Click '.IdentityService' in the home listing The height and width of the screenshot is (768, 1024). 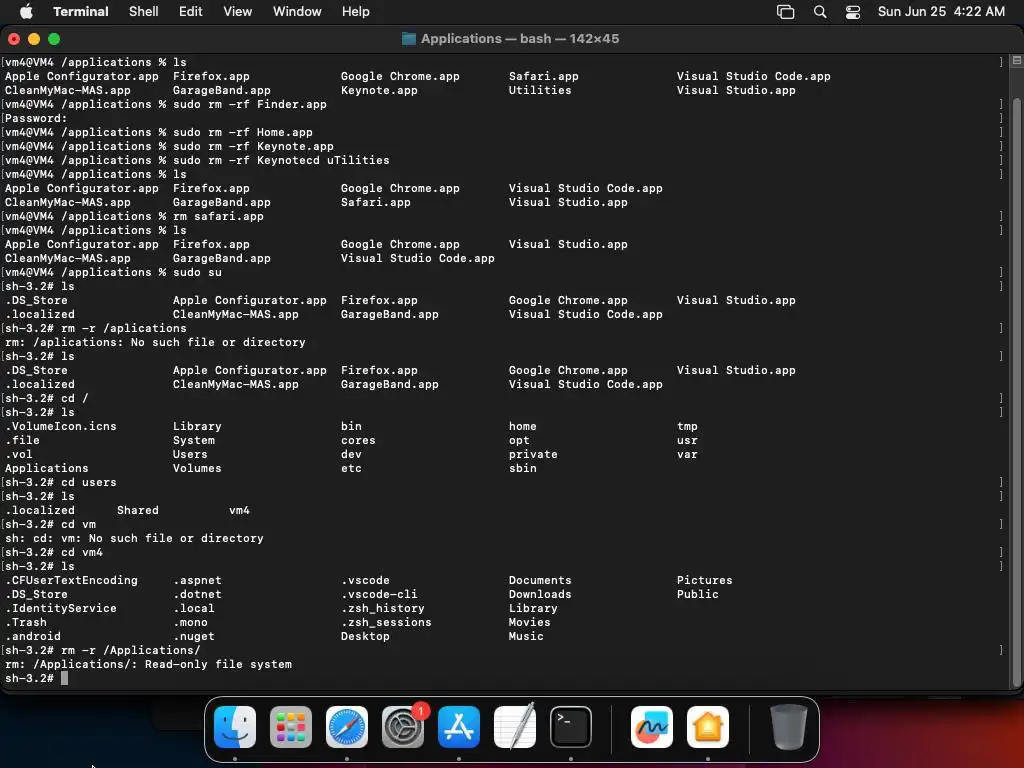tap(61, 608)
